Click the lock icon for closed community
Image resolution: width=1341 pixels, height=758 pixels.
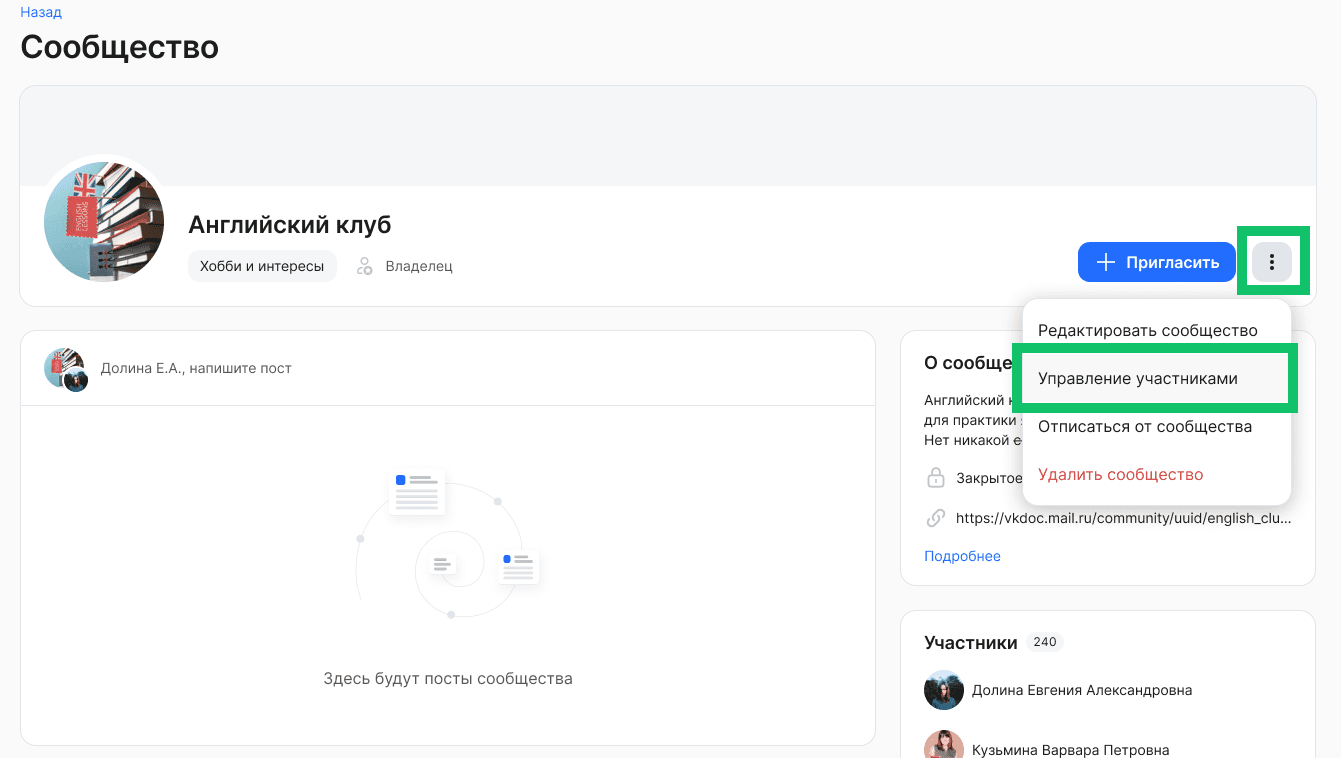[936, 478]
